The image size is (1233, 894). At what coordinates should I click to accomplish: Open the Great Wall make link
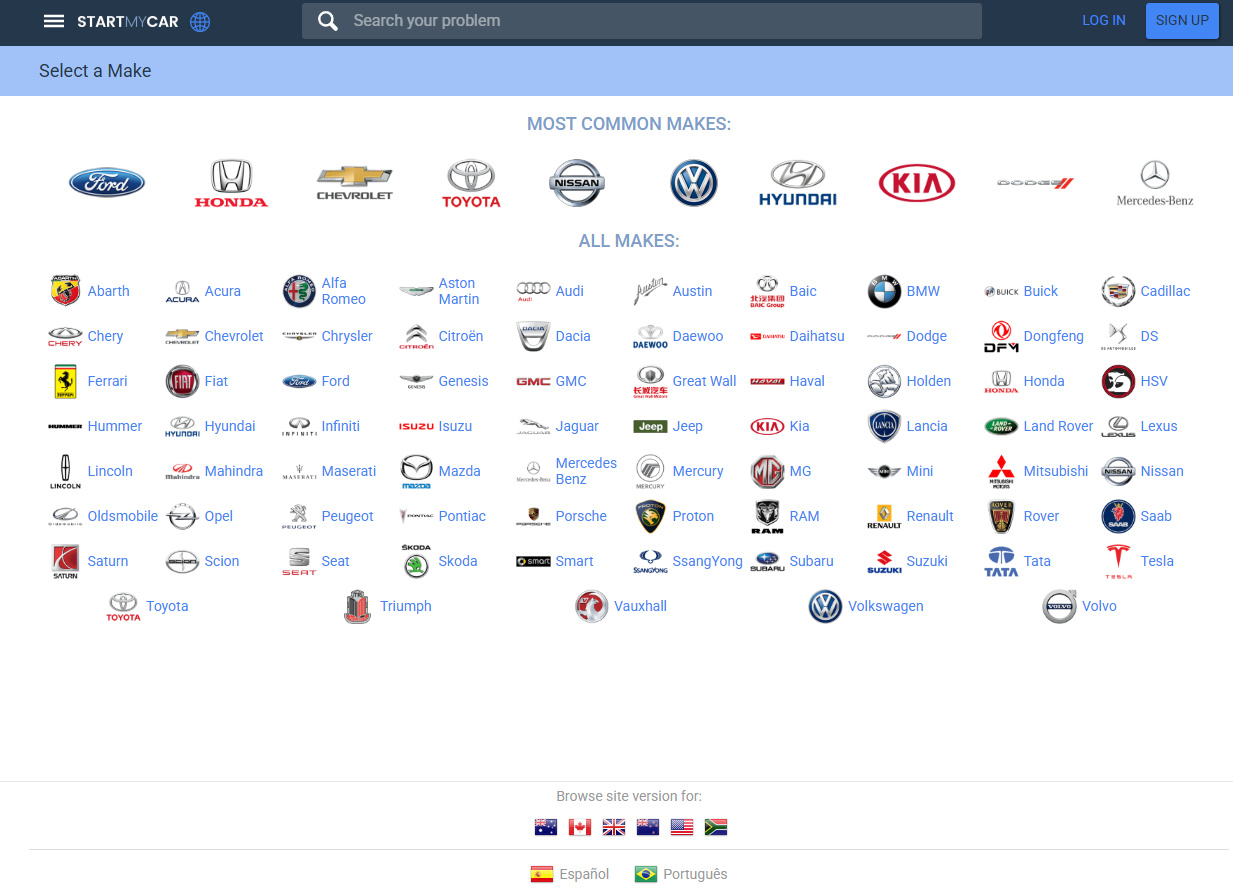pos(705,381)
